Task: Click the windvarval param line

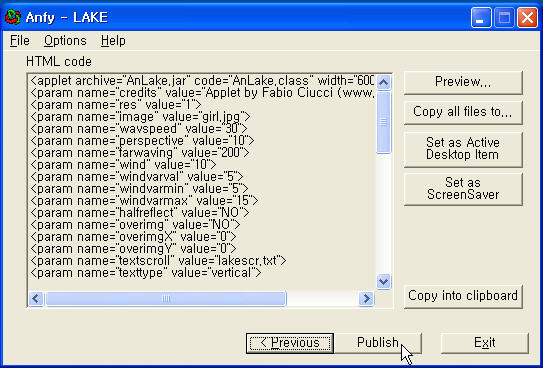Action: click(x=137, y=177)
